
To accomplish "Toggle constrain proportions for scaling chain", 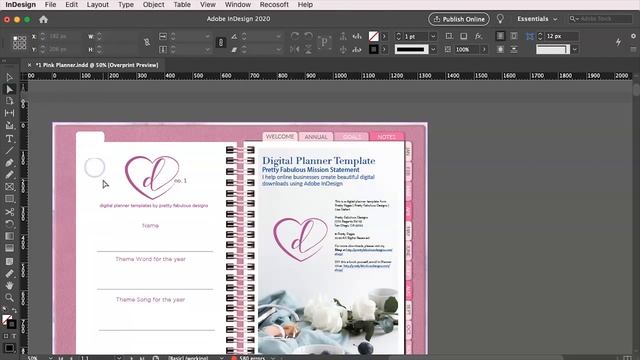I will tap(221, 42).
